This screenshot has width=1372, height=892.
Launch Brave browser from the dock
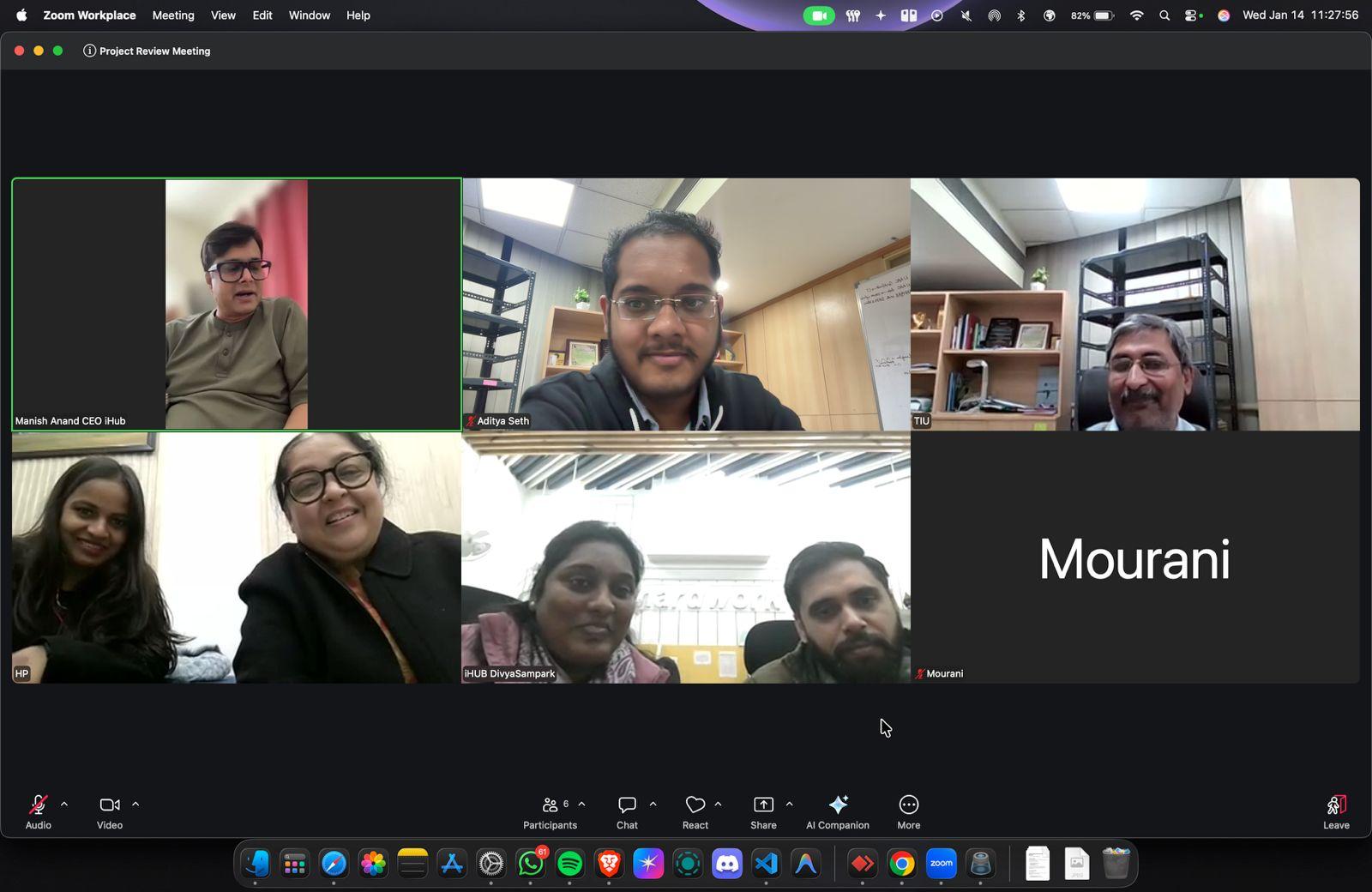609,864
